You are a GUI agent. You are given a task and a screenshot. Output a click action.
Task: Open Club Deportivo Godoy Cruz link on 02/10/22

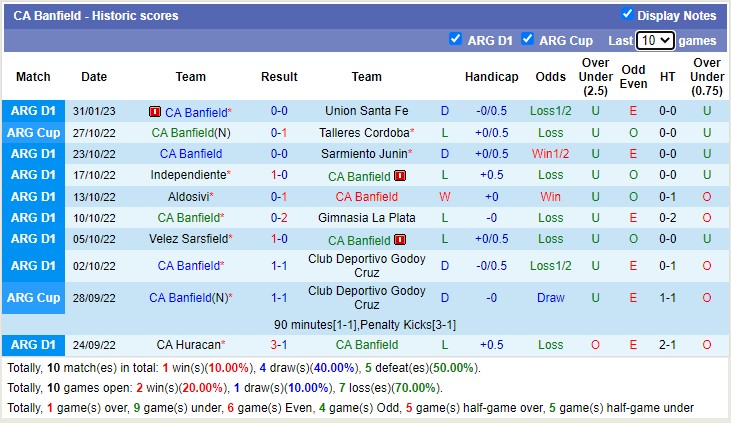click(x=366, y=266)
